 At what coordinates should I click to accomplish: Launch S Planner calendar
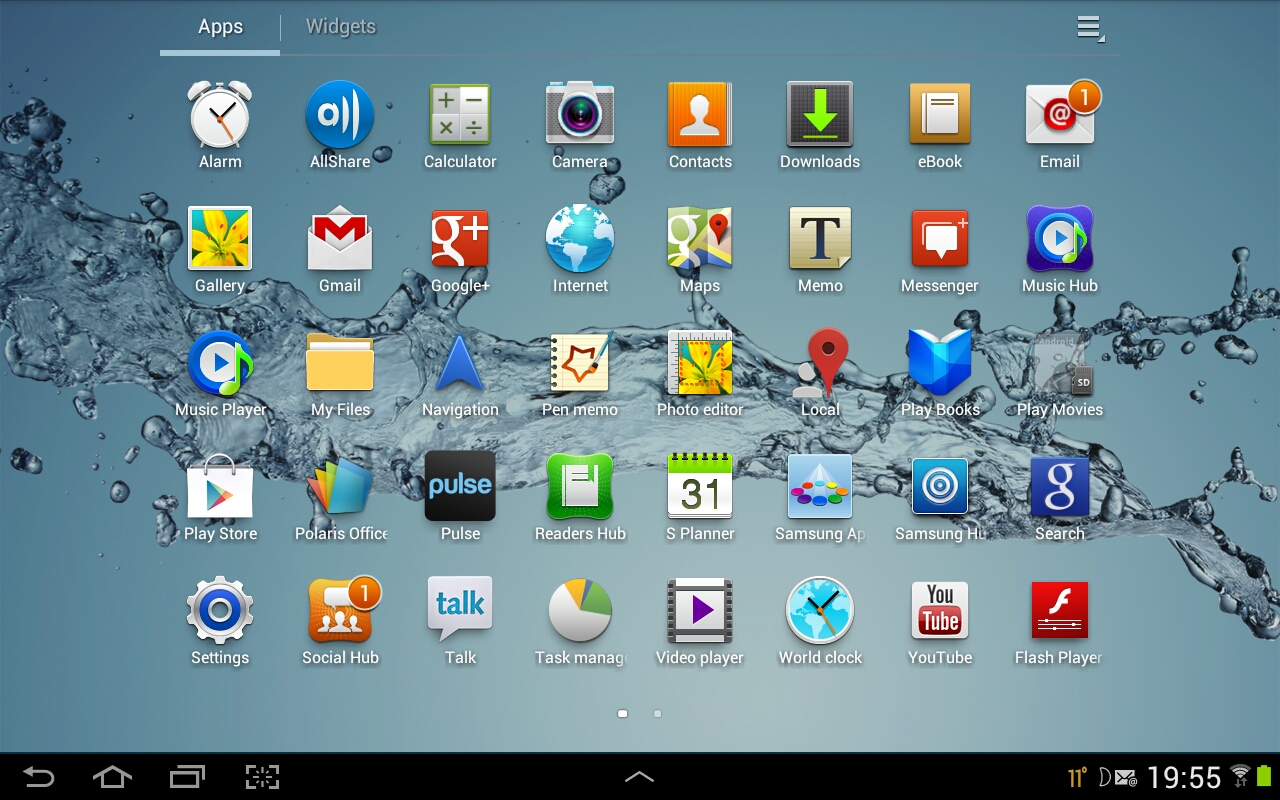pos(700,489)
